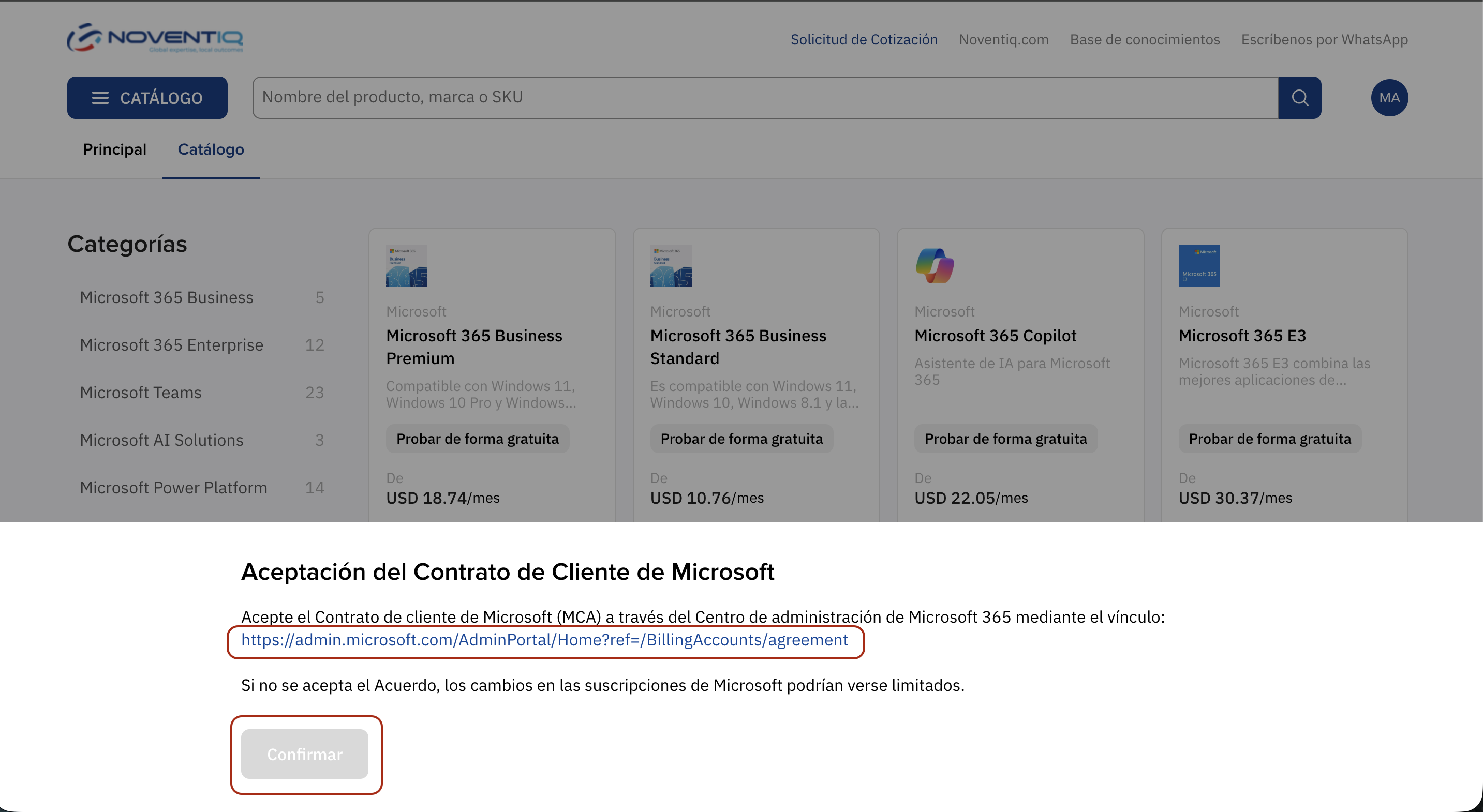Click free trial button for Business Standard
This screenshot has width=1483, height=812.
point(741,439)
